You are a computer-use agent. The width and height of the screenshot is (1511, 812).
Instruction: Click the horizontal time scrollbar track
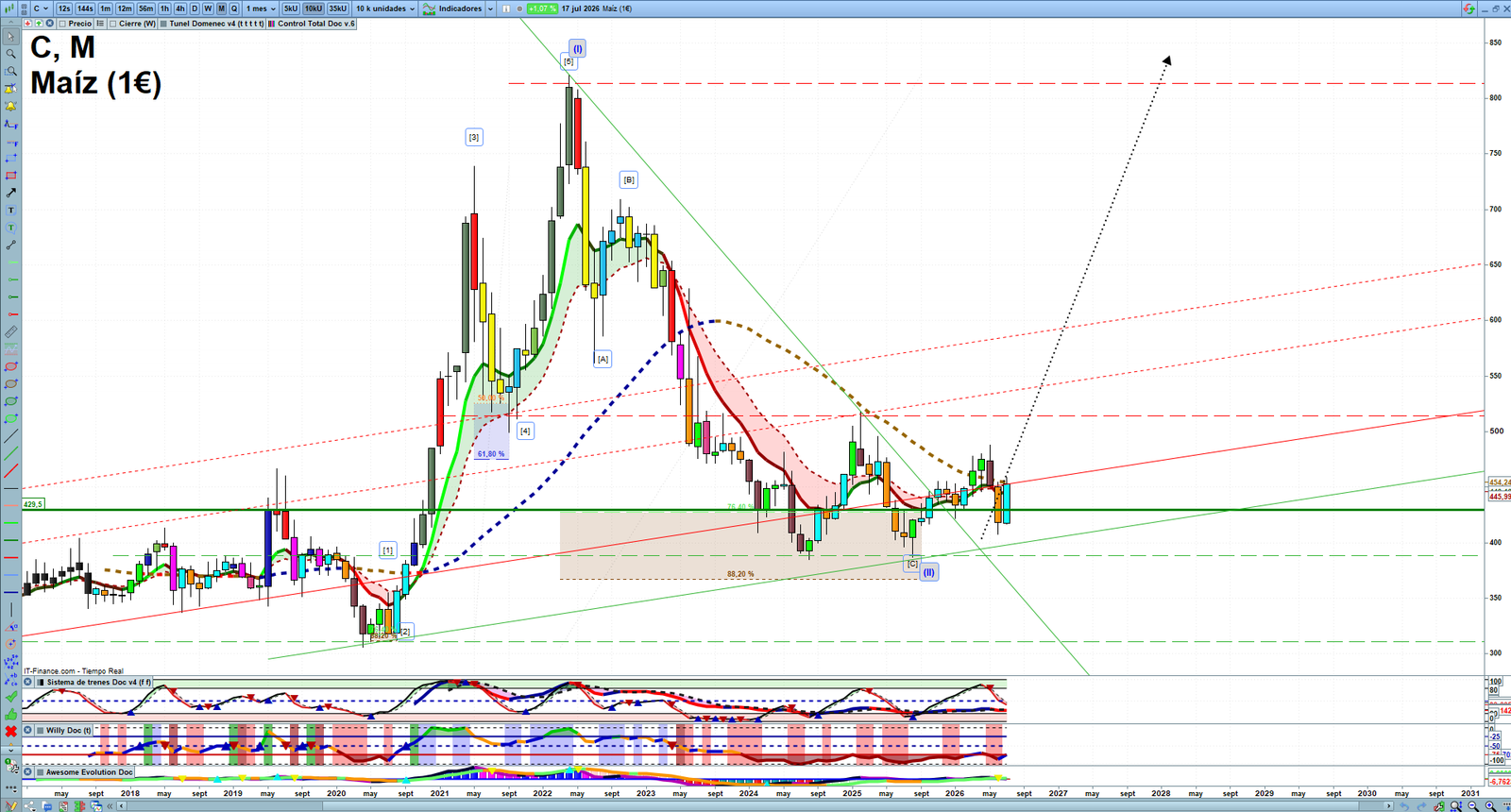point(755,805)
